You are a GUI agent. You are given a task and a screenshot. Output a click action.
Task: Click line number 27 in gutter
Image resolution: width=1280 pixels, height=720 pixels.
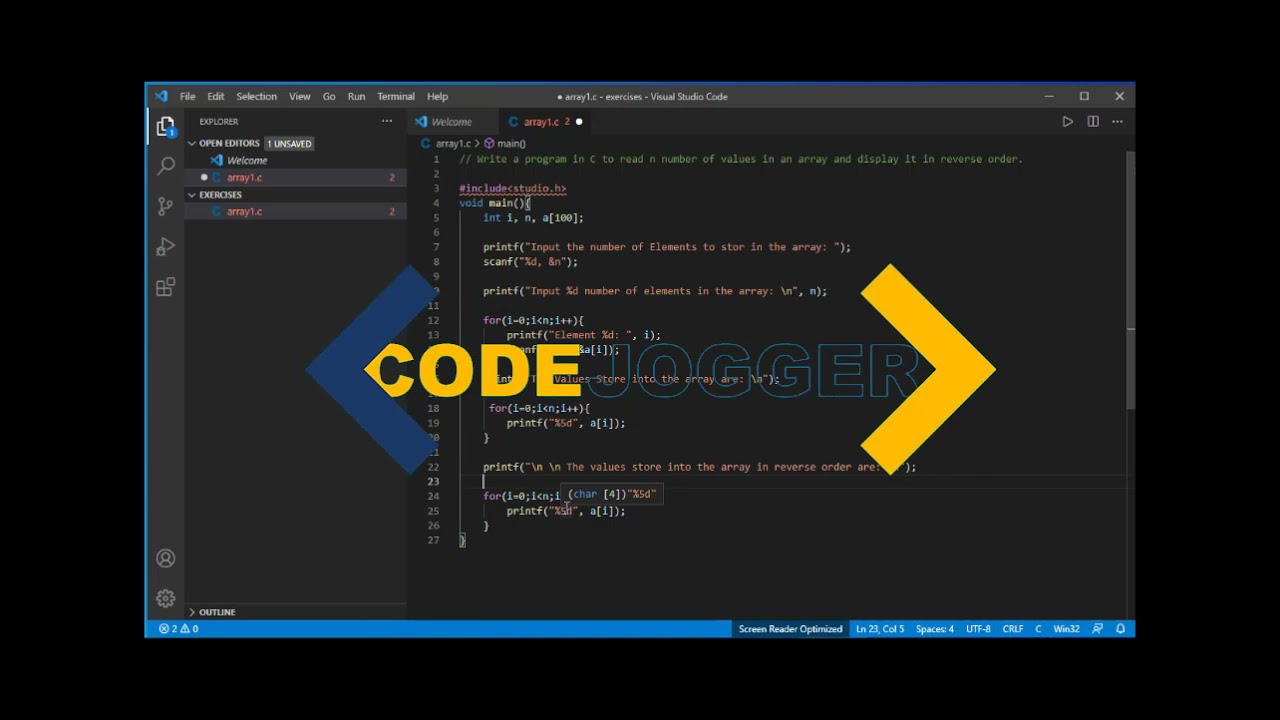pyautogui.click(x=433, y=540)
